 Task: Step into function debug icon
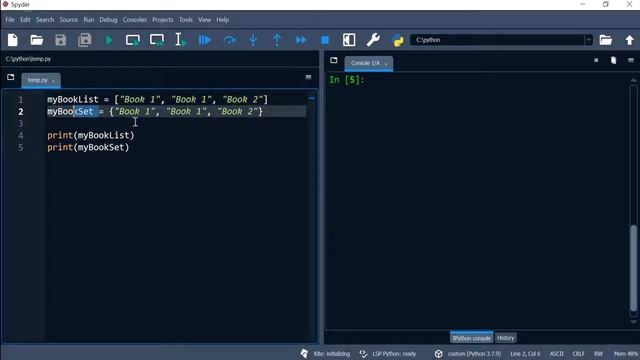pos(253,40)
